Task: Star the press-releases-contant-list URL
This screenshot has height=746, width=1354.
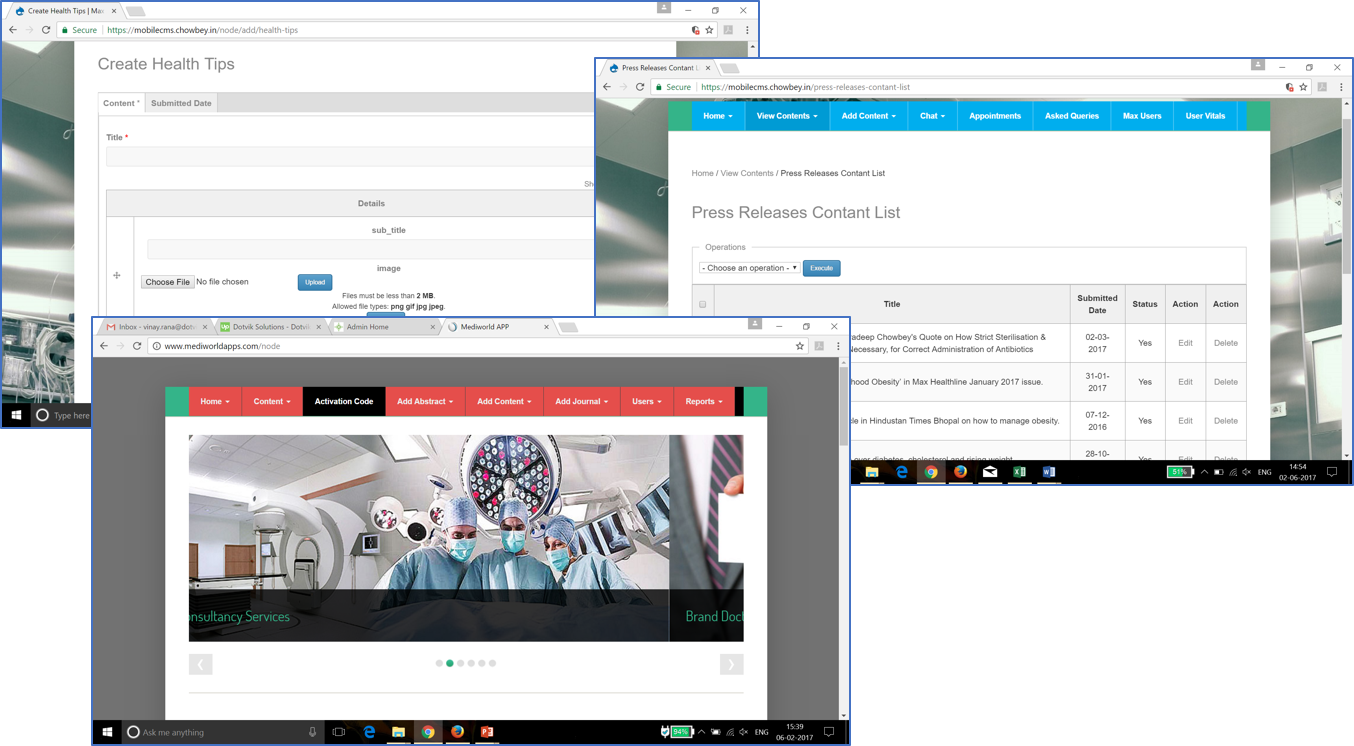Action: coord(1303,87)
